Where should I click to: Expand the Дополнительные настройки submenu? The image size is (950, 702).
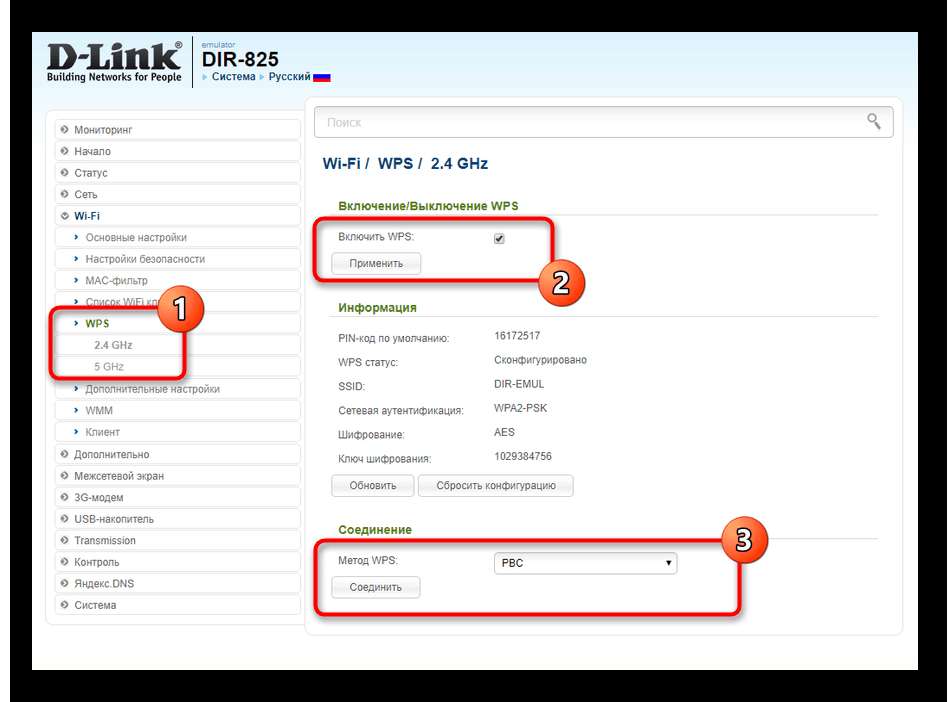click(152, 389)
